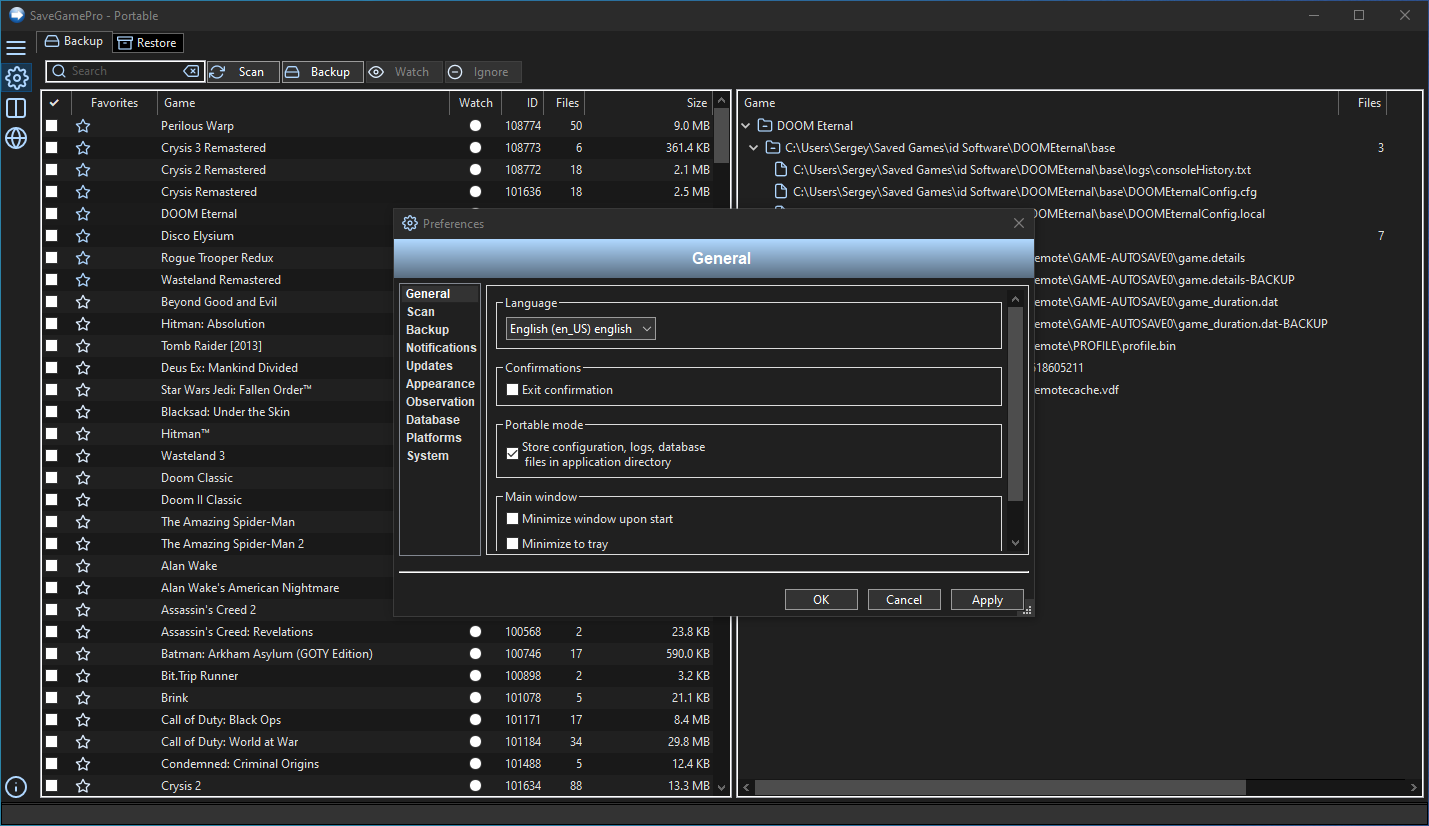Select Database preferences category
Screen dimensions: 1429x826
tap(433, 420)
